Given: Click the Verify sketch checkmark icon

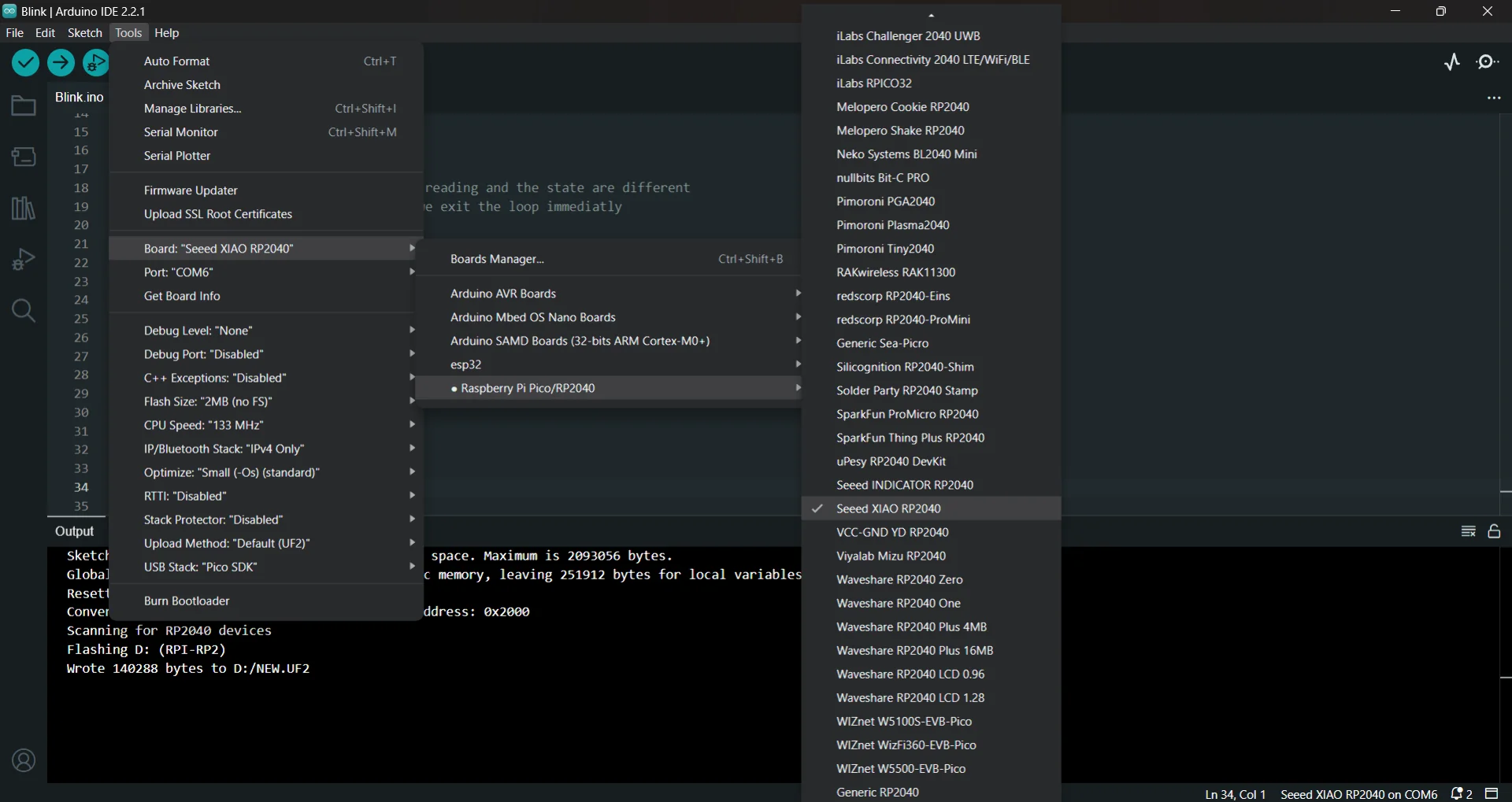Looking at the screenshot, I should pyautogui.click(x=25, y=62).
